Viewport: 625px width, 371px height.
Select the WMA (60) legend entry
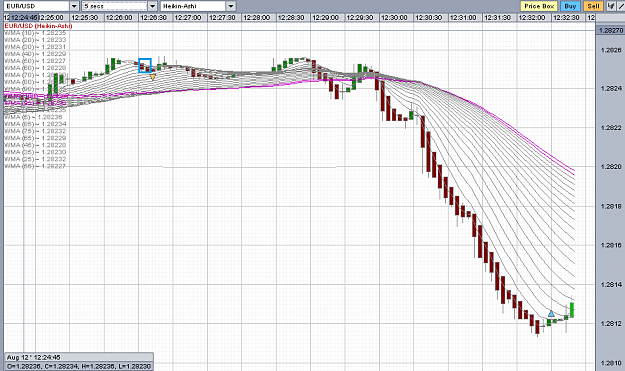coord(35,68)
